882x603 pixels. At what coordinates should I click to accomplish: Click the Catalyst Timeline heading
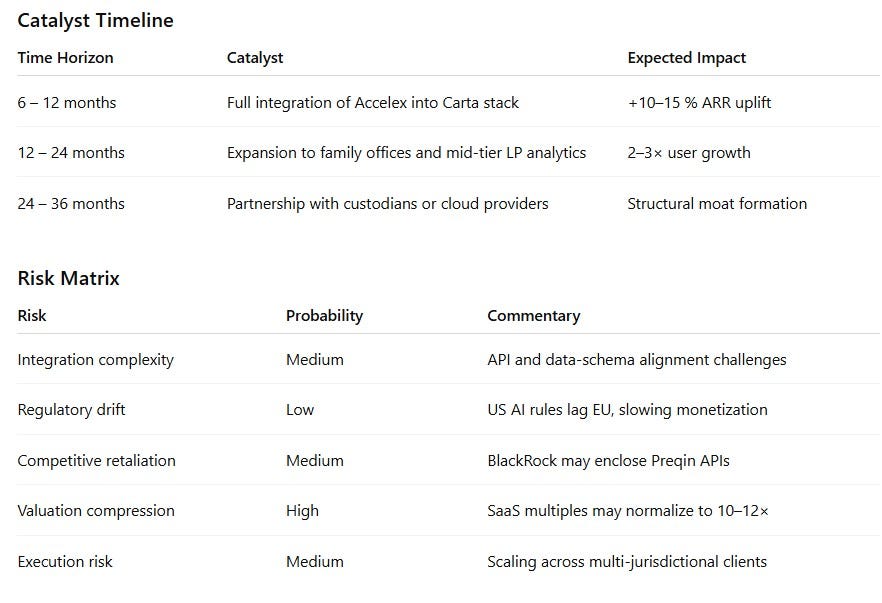tap(96, 21)
